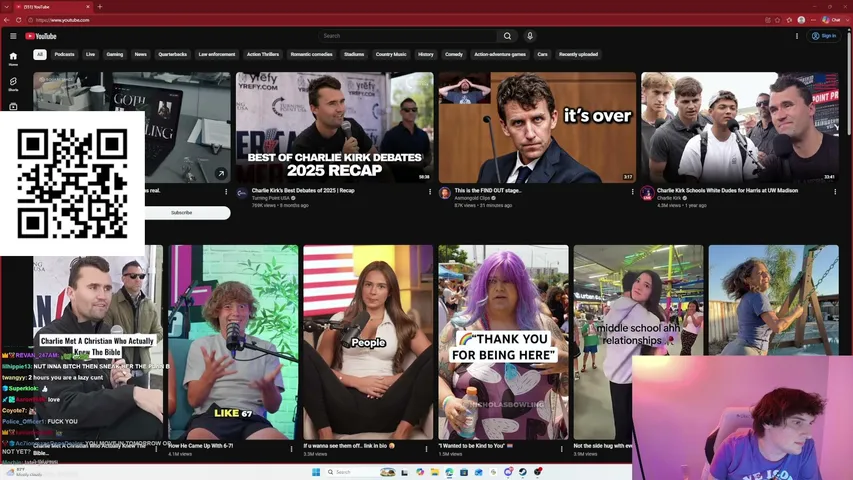Open title Charlie Kirk's Best Debates of 2025

coord(303,190)
